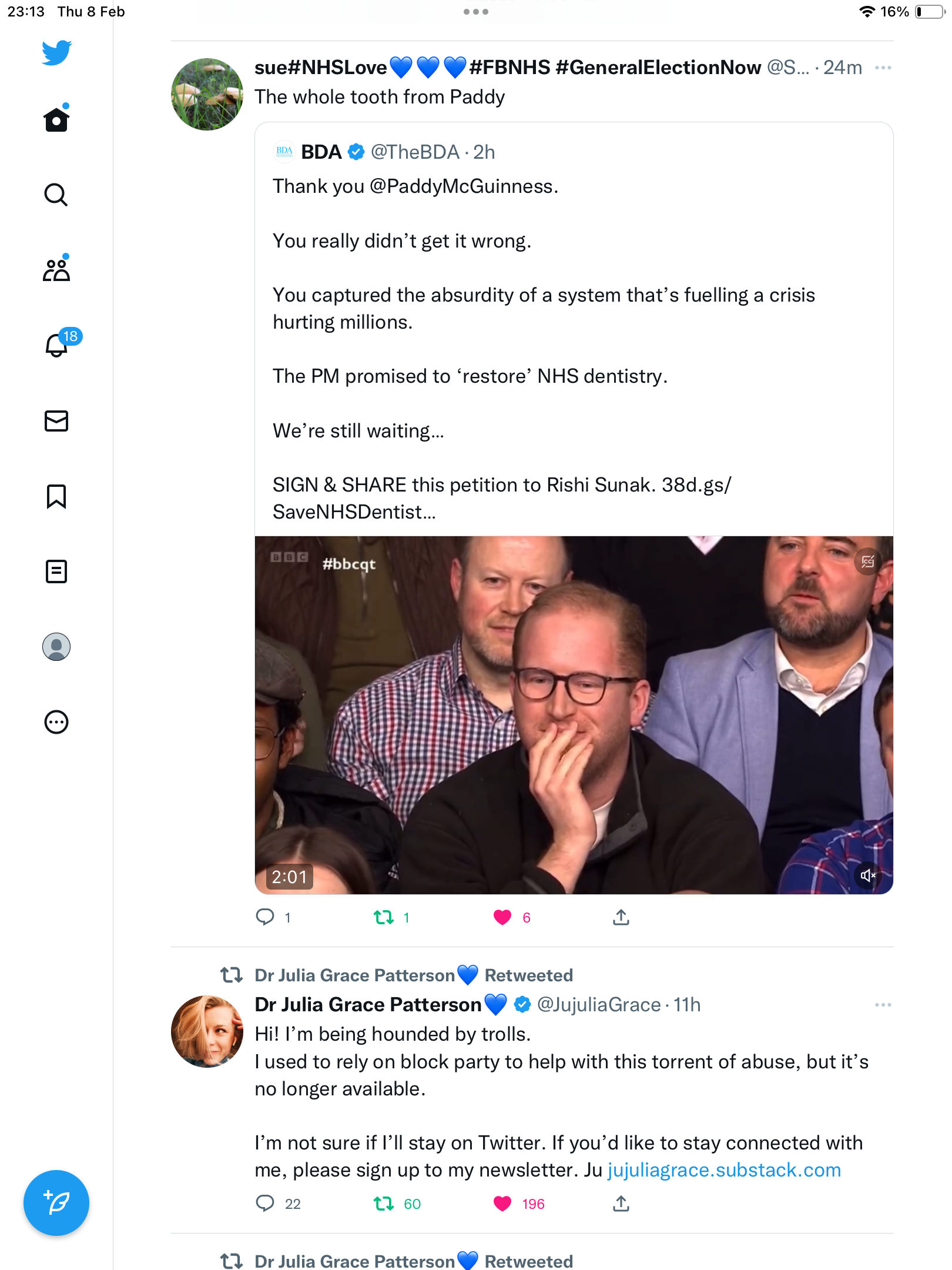
Task: Open jujuliagrace.substack.com link
Action: (724, 1170)
